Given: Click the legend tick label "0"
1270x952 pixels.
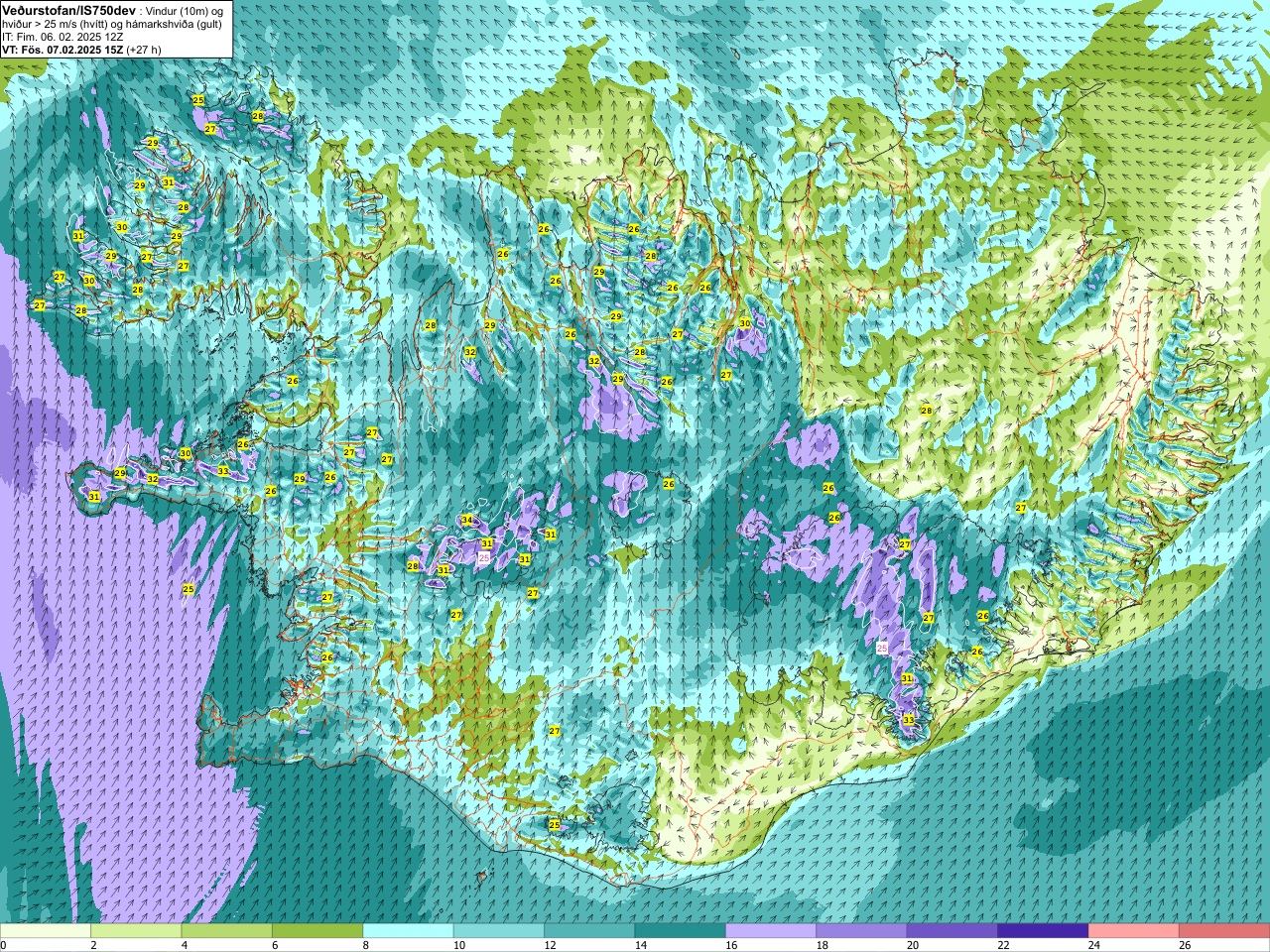Looking at the screenshot, I should click(x=3, y=945).
